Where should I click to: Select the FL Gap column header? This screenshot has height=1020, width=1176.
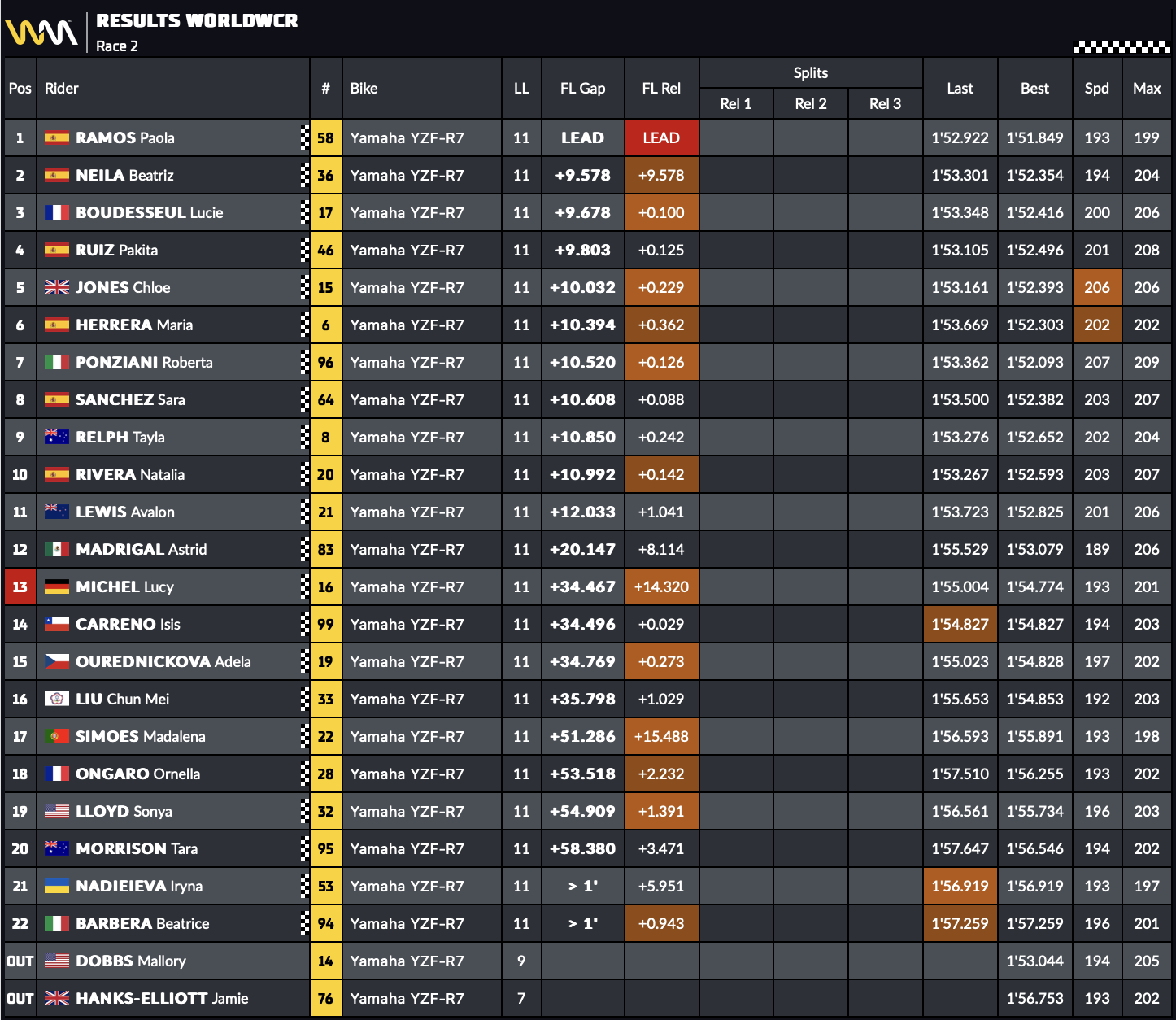[582, 89]
